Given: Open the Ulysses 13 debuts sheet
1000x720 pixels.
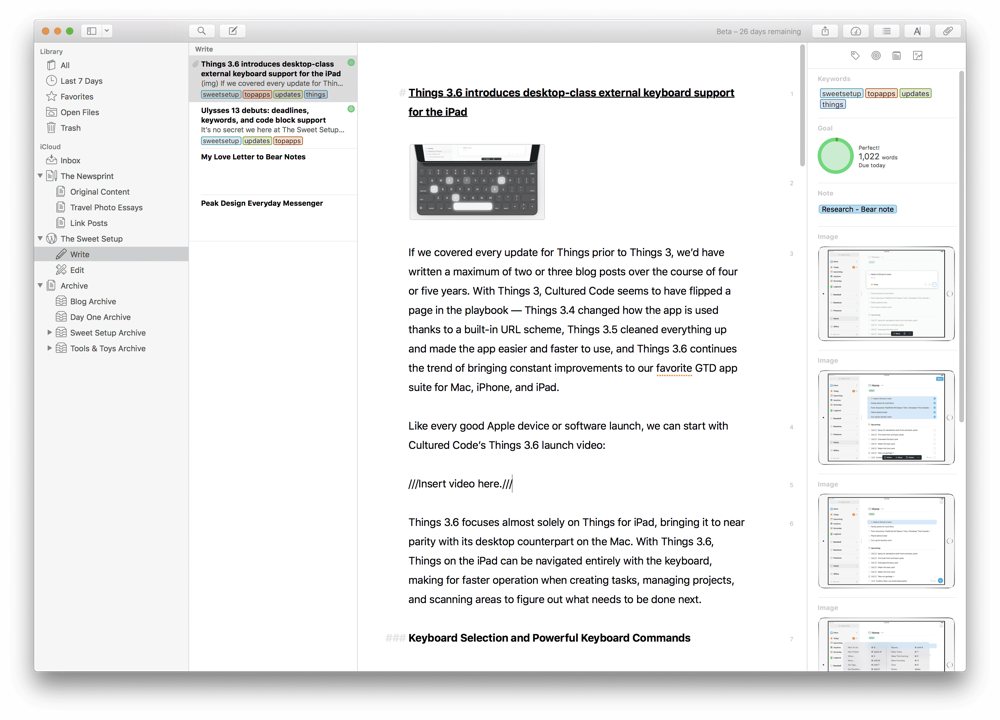Looking at the screenshot, I should (273, 125).
